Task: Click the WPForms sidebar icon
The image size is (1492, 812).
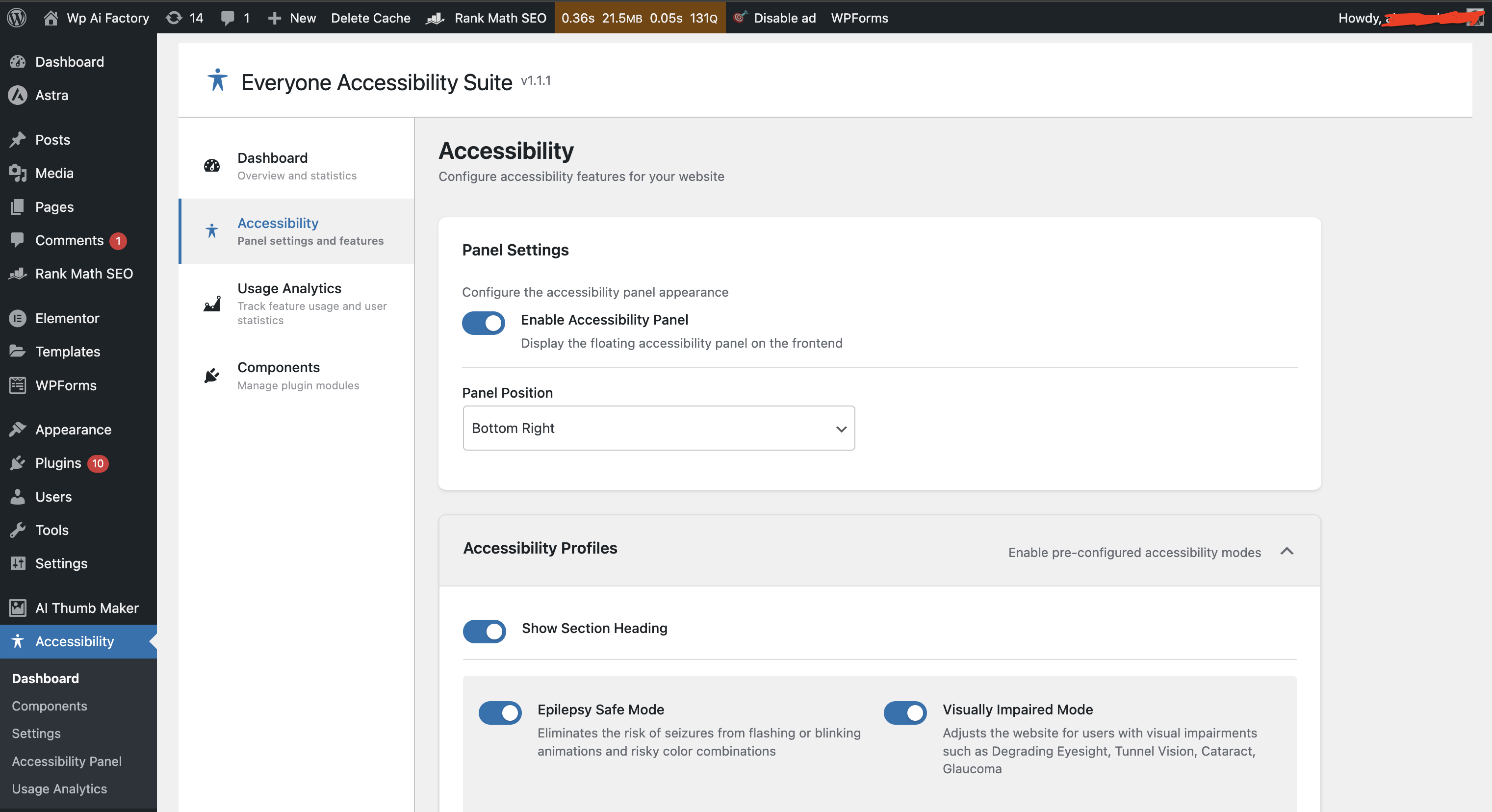Action: click(x=17, y=384)
